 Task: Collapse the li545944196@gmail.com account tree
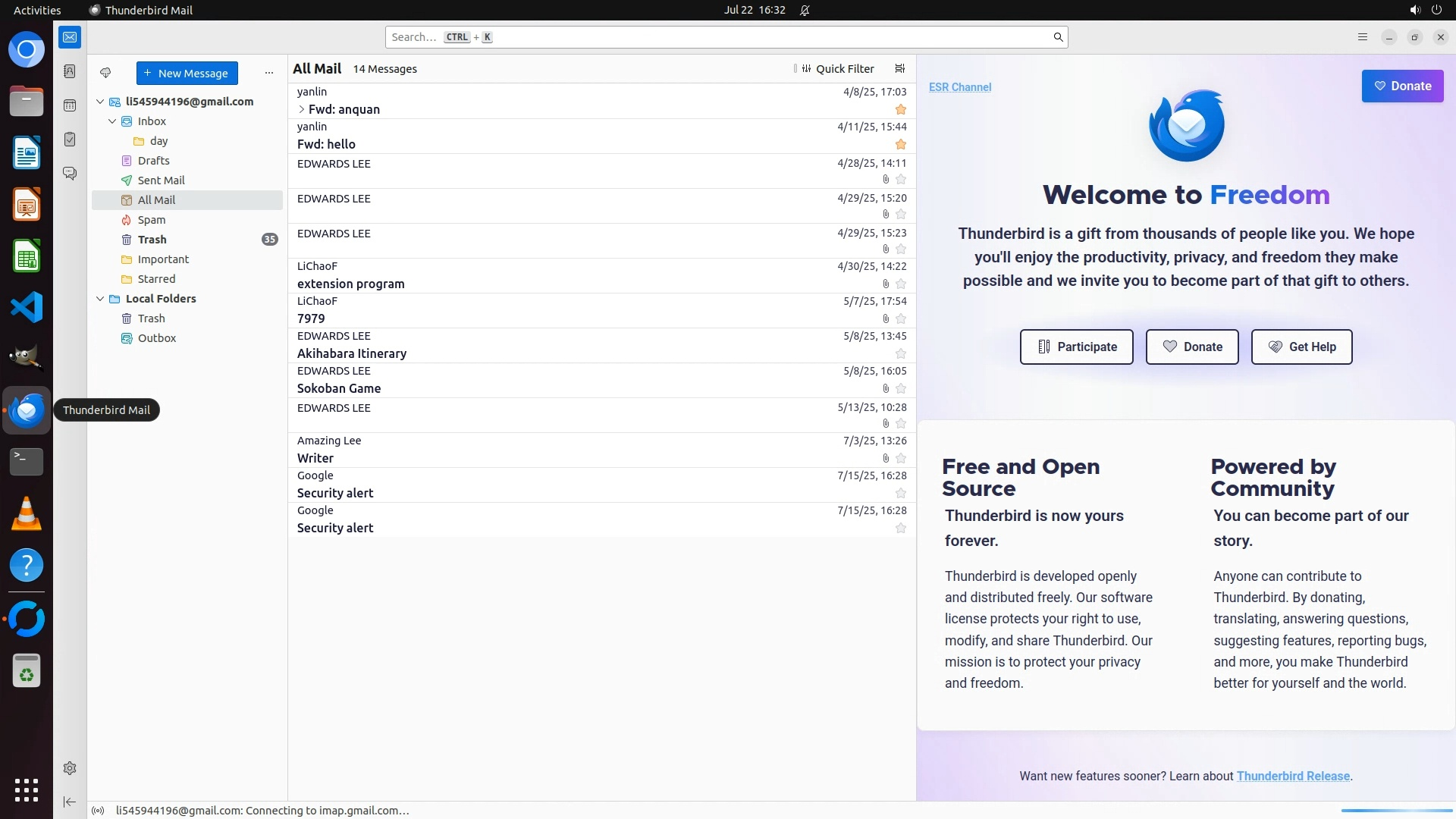pos(100,102)
